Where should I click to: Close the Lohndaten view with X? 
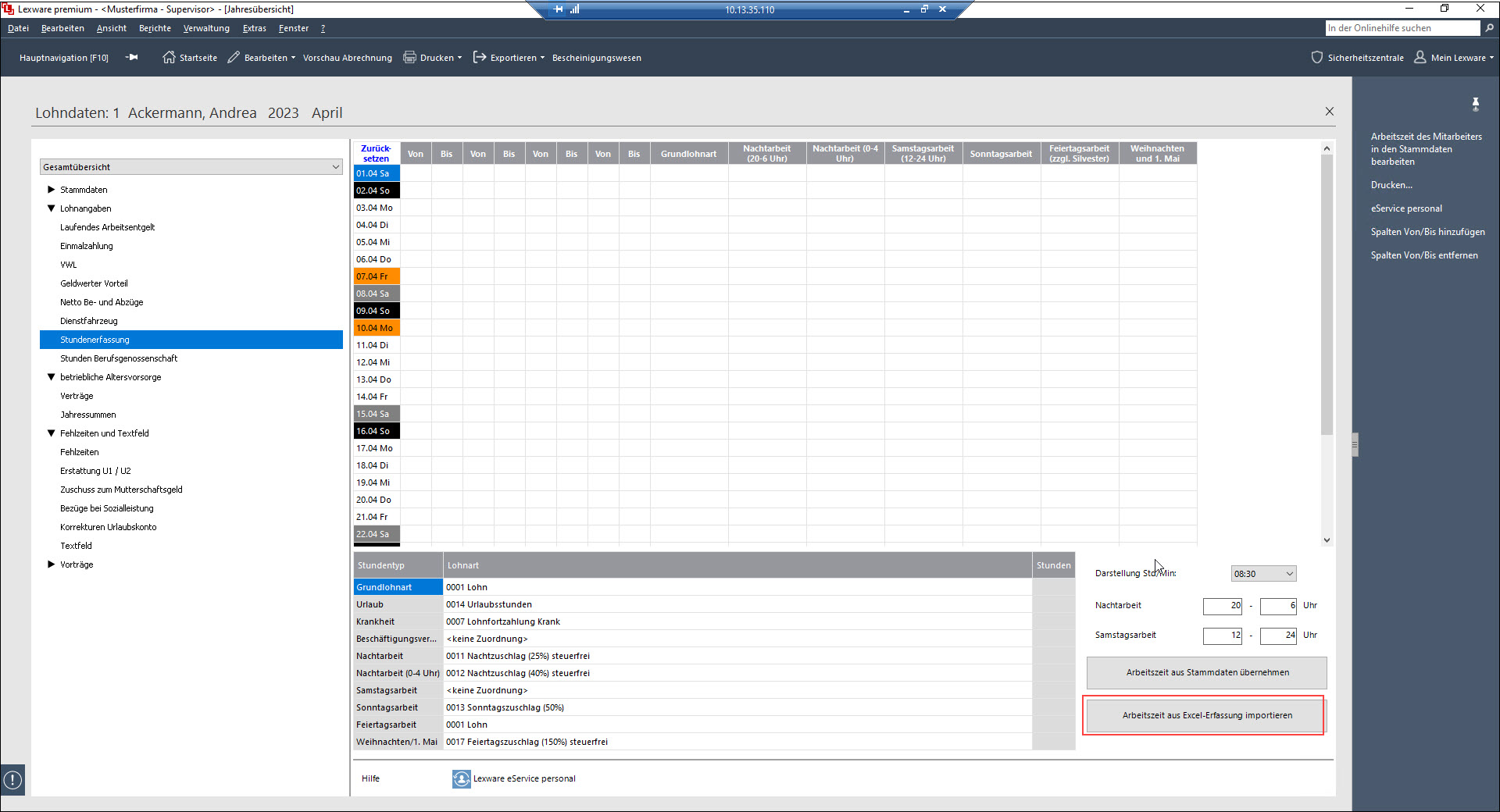click(x=1330, y=112)
